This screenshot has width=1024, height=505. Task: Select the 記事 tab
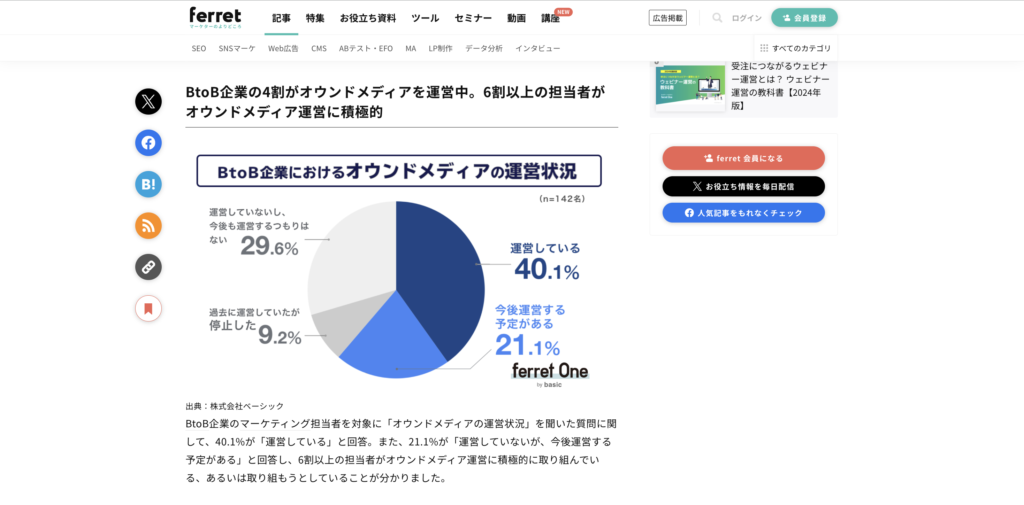281,18
